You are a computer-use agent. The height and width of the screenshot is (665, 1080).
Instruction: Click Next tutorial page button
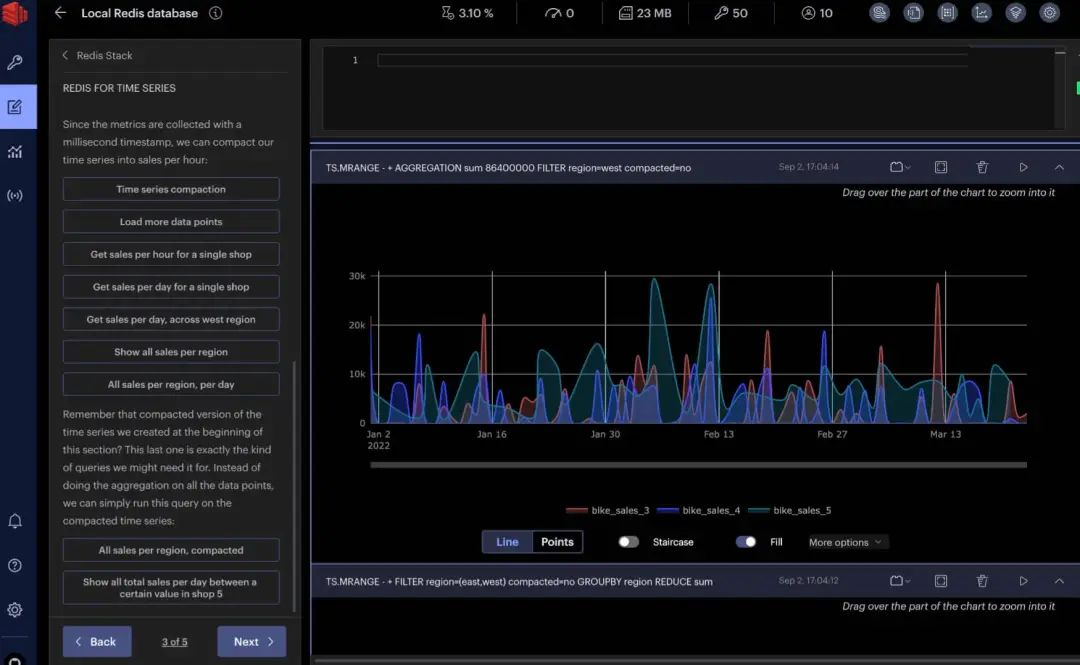(251, 642)
